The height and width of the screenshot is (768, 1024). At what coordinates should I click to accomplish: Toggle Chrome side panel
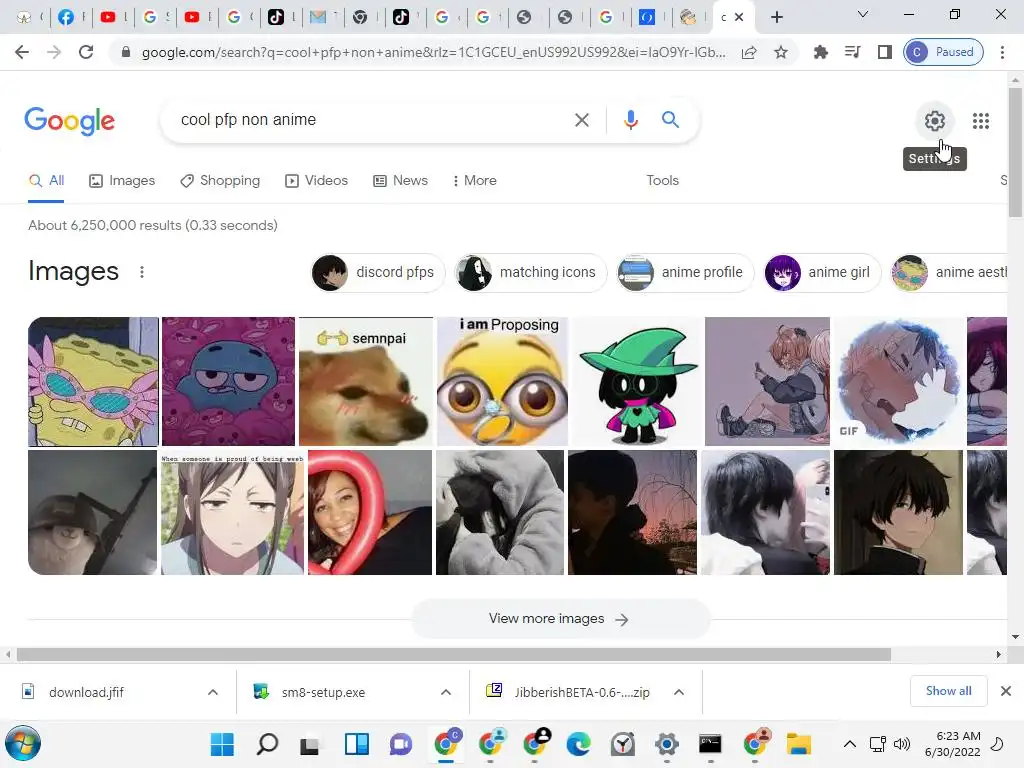tap(884, 52)
